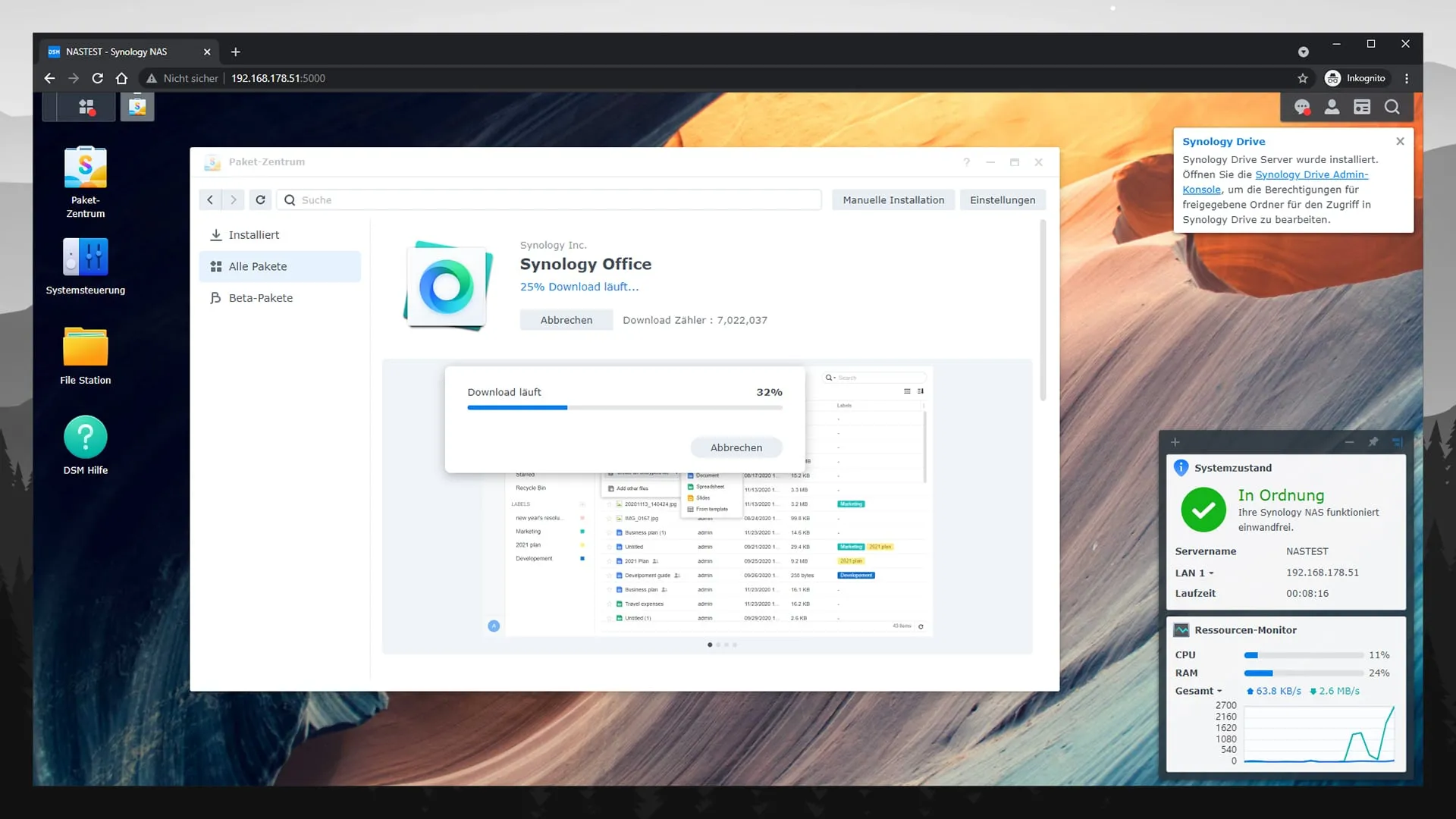Image resolution: width=1456 pixels, height=819 pixels.
Task: Open the DSM user options icon
Action: (1332, 107)
